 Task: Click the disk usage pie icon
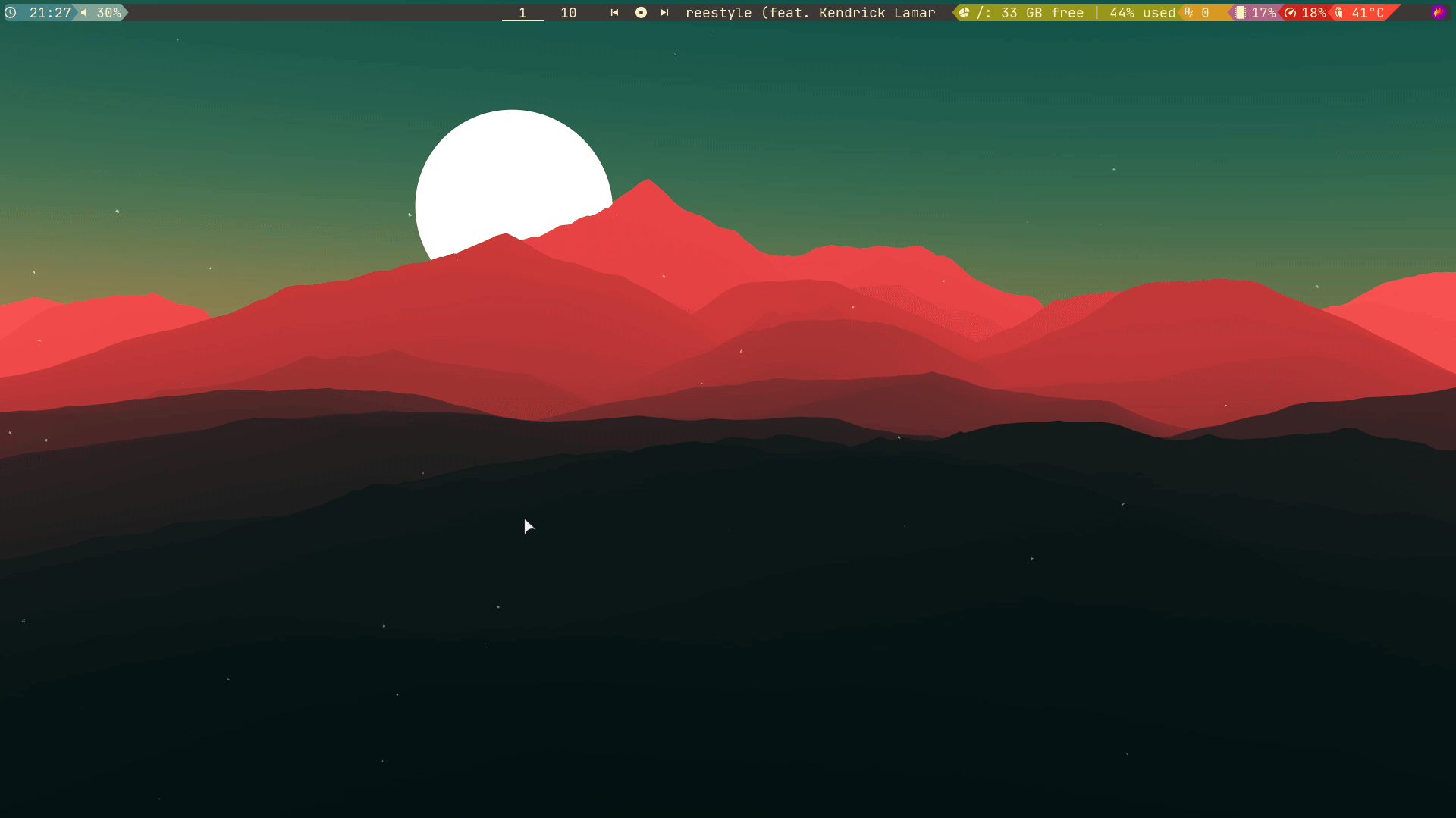point(964,13)
